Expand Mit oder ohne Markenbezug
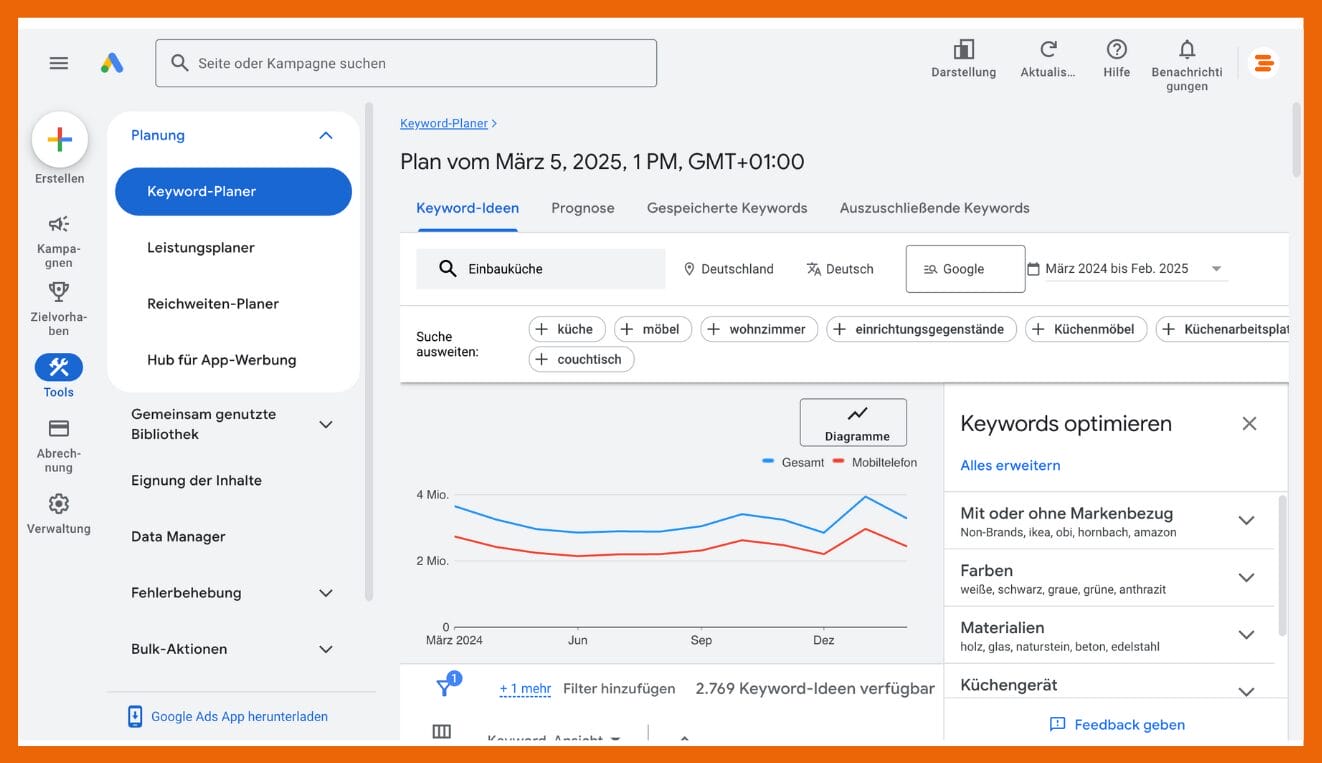 point(1246,520)
